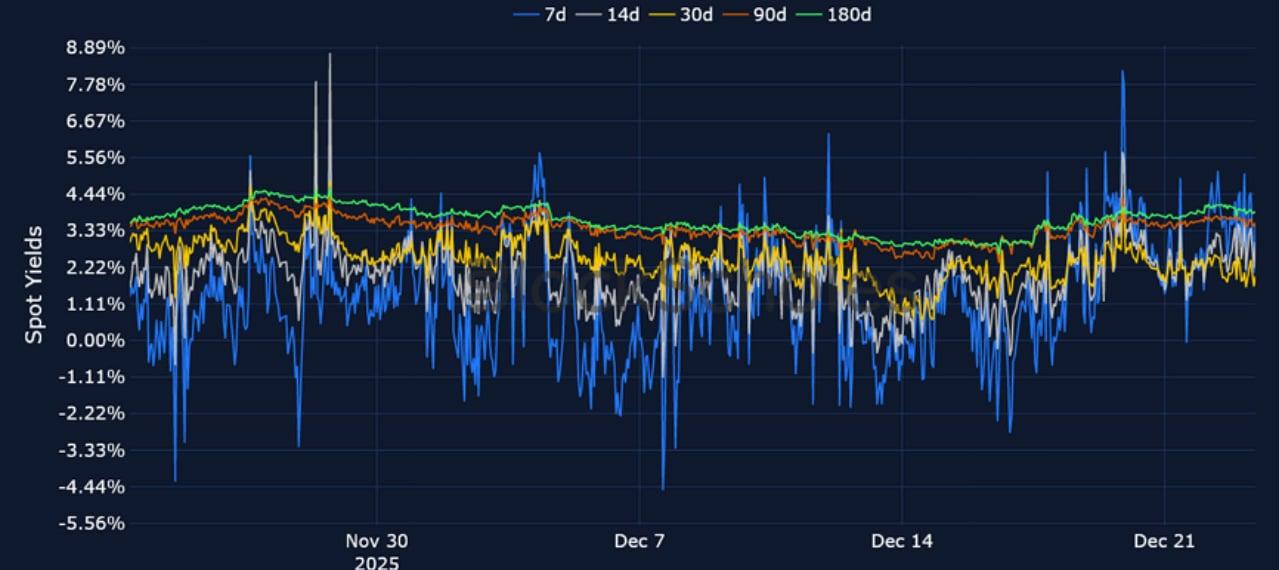Click the 3.33% y-axis tick label

coord(96,231)
